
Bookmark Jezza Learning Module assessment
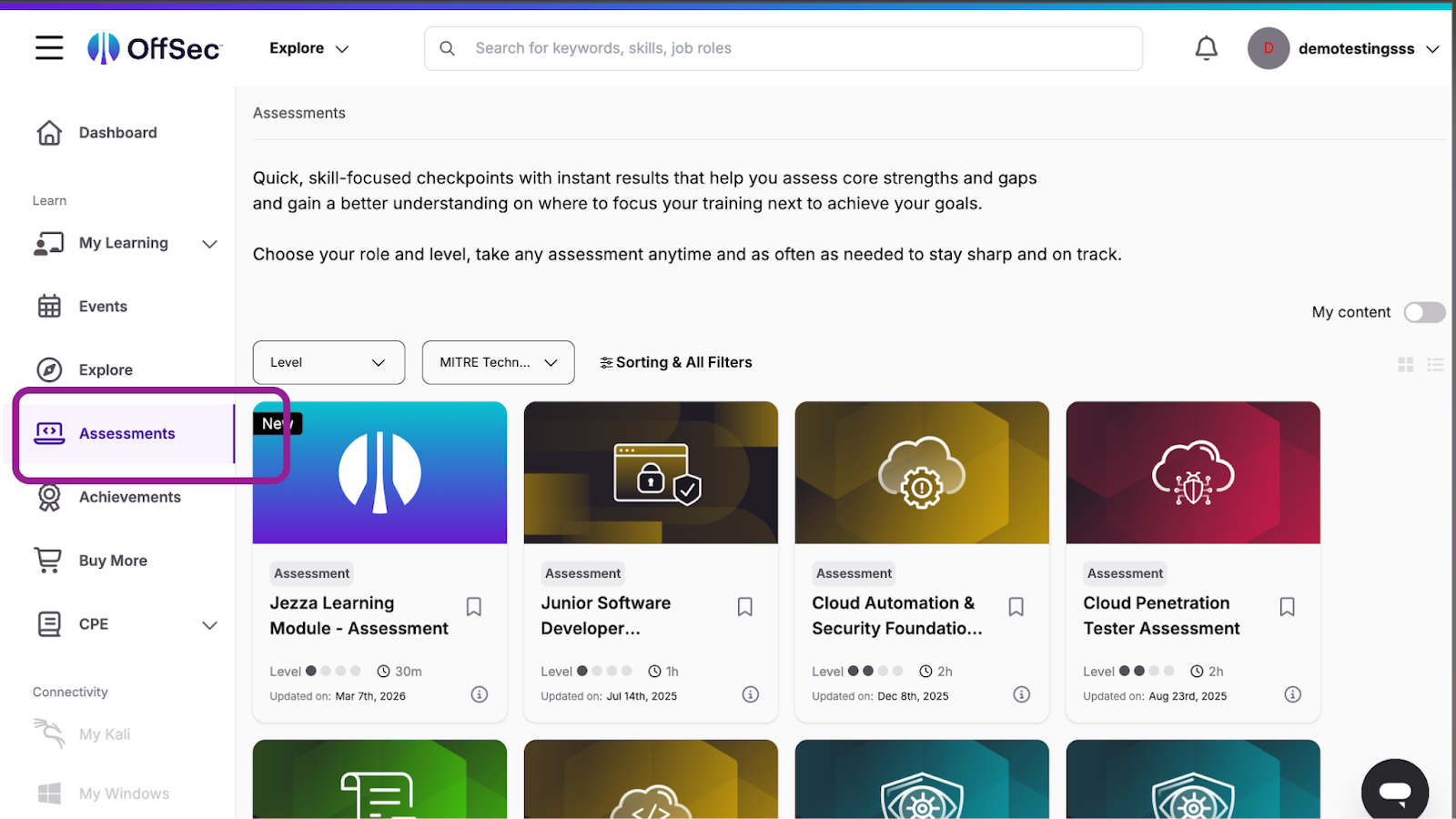pos(473,607)
